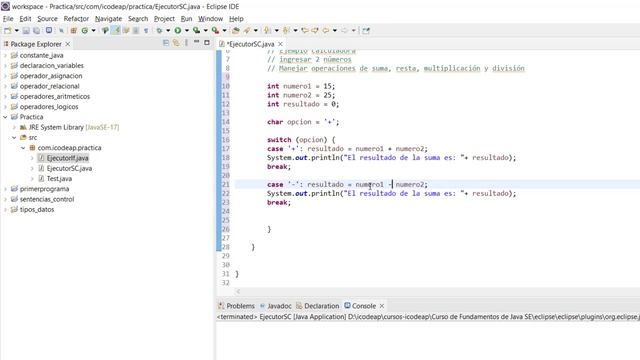The width and height of the screenshot is (640, 360).
Task: Switch to the Problems tab
Action: pos(236,306)
